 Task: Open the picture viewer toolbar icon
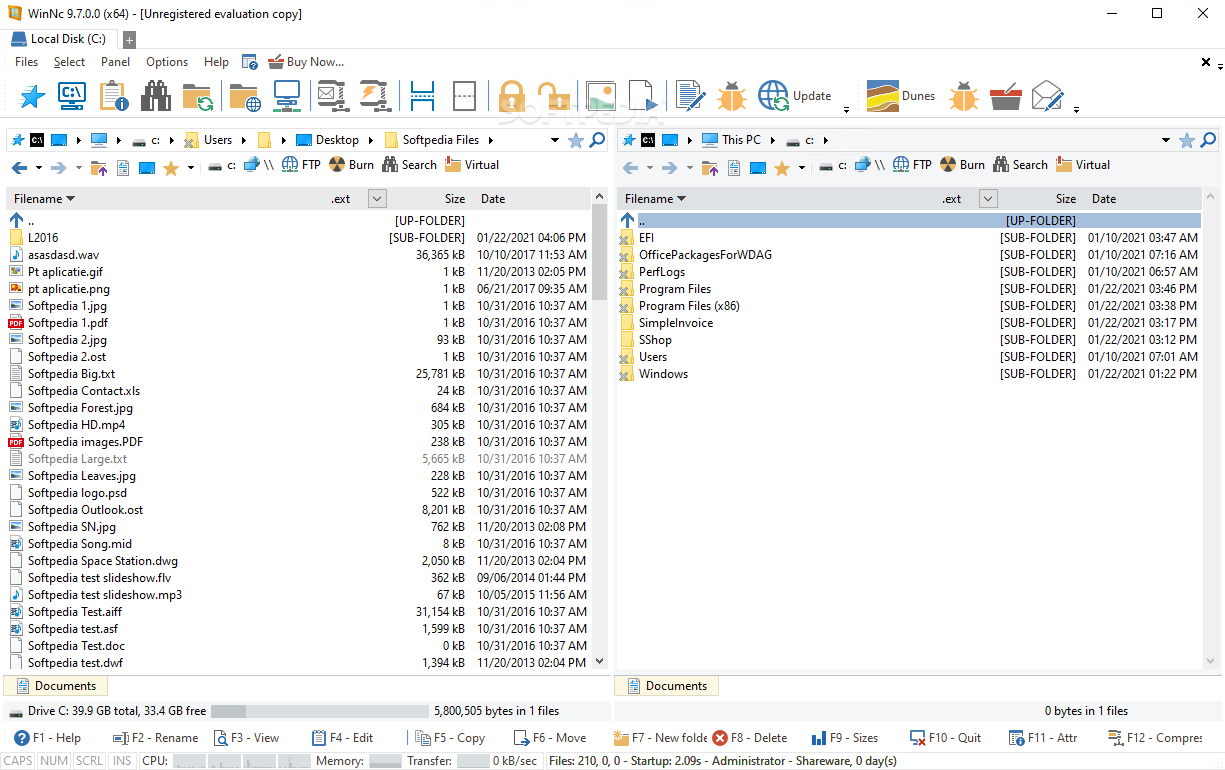point(600,96)
